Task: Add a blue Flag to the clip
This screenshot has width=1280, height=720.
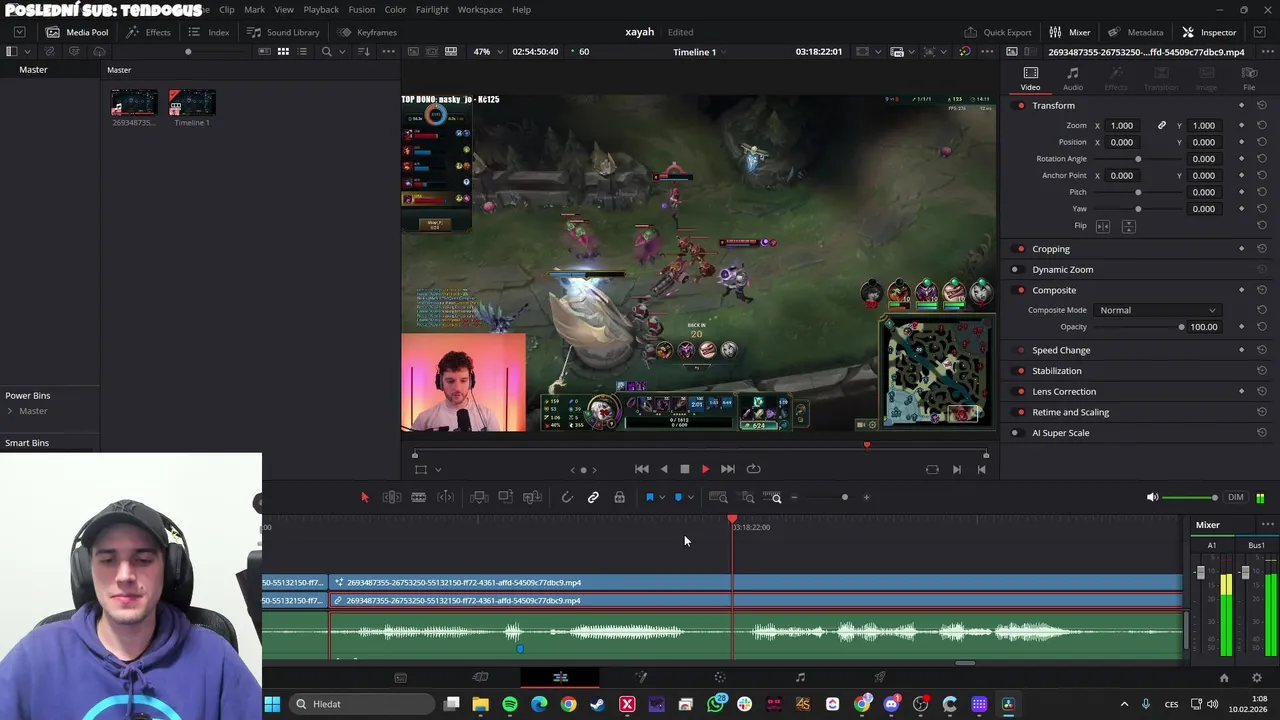Action: point(650,497)
